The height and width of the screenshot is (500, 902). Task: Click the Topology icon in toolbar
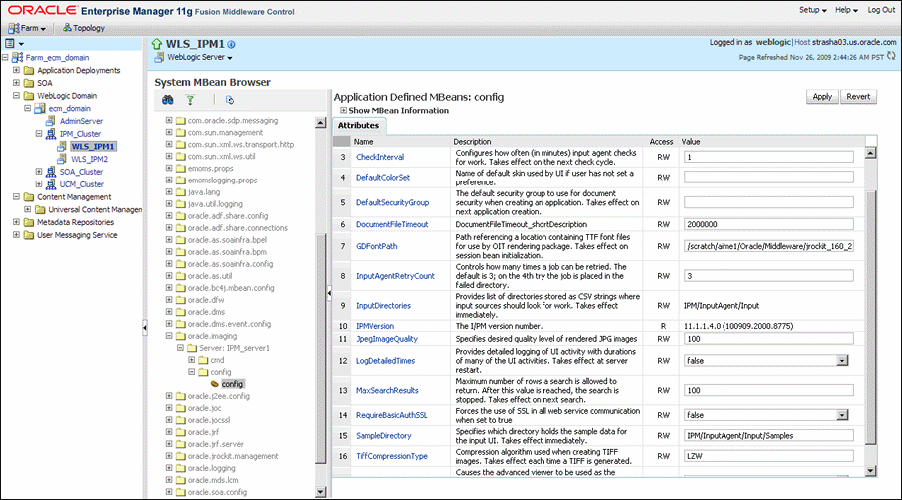click(67, 28)
